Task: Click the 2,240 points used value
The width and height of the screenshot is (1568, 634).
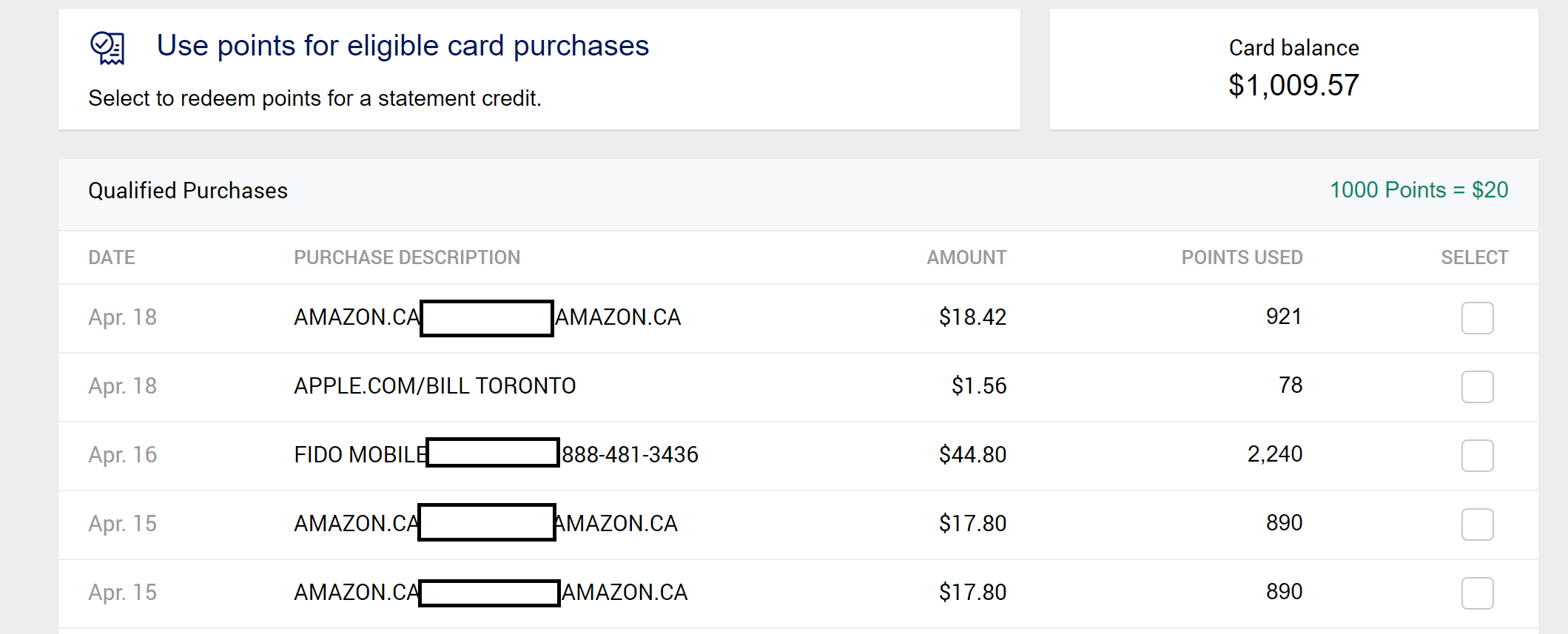Action: coord(1274,453)
